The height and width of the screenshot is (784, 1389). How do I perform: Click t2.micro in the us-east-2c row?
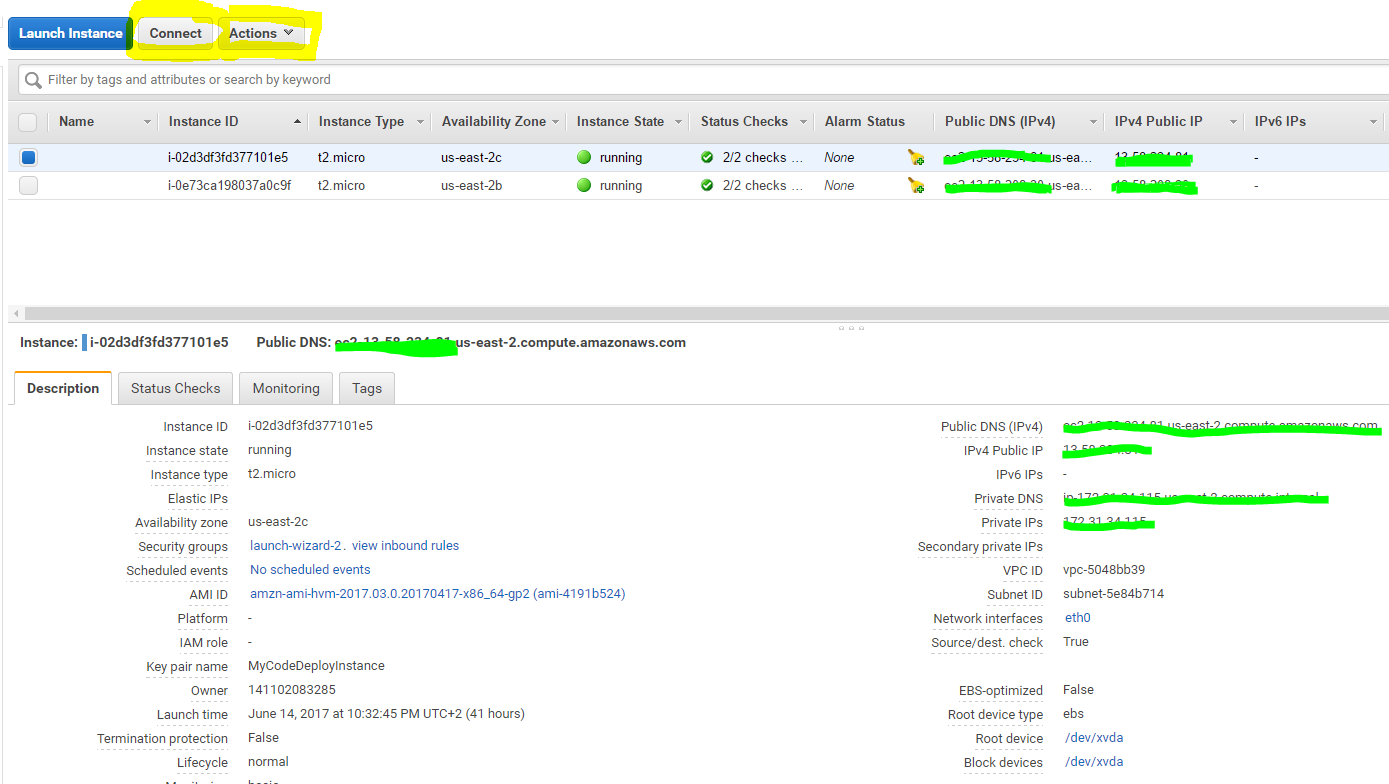point(341,157)
